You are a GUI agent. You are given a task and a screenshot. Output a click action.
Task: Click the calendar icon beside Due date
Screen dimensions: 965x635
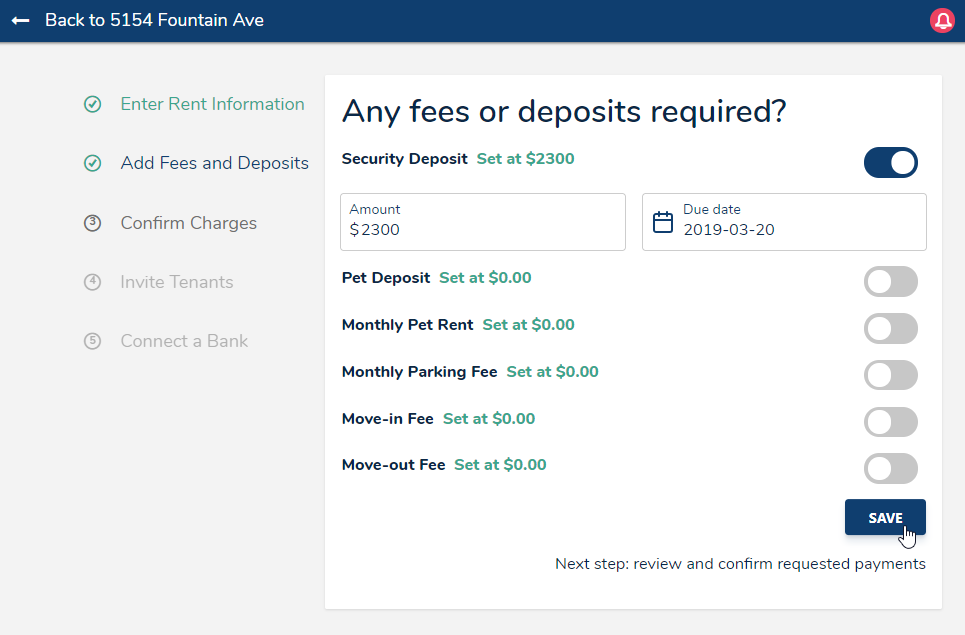[x=663, y=222]
